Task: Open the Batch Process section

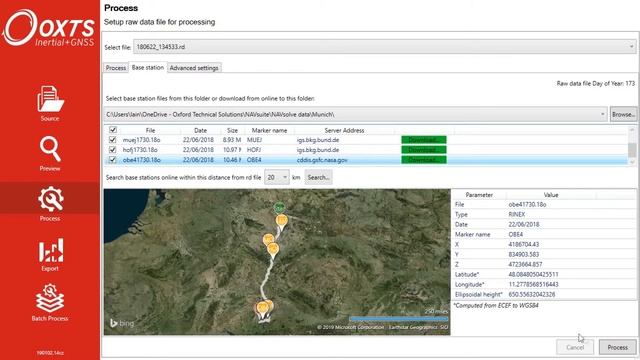Action: tap(50, 302)
